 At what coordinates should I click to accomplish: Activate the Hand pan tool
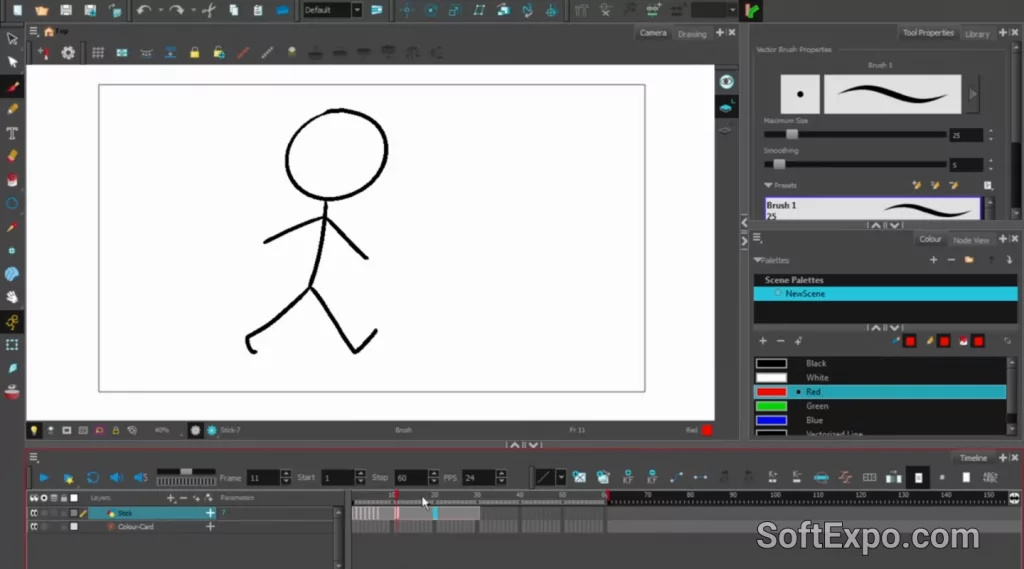click(12, 297)
